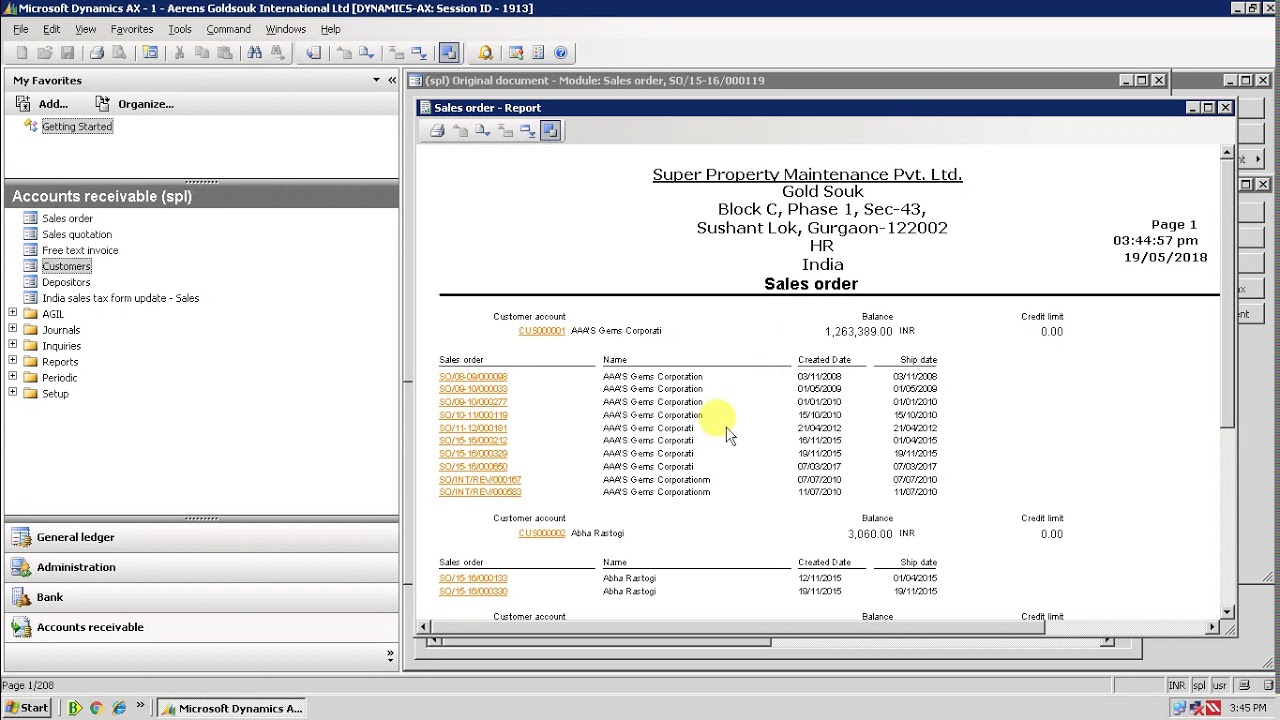
Task: Select Customers in navigation tree
Action: [x=66, y=266]
